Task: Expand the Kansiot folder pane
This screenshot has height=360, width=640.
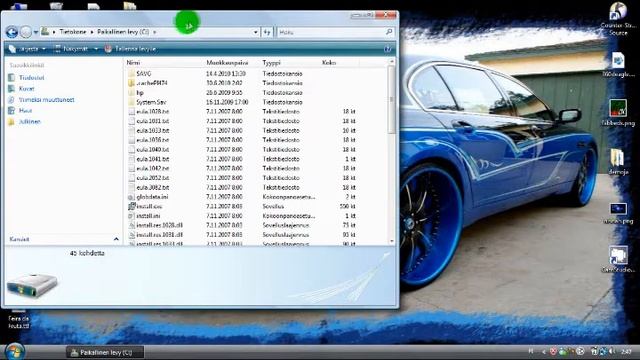Action: click(x=116, y=239)
